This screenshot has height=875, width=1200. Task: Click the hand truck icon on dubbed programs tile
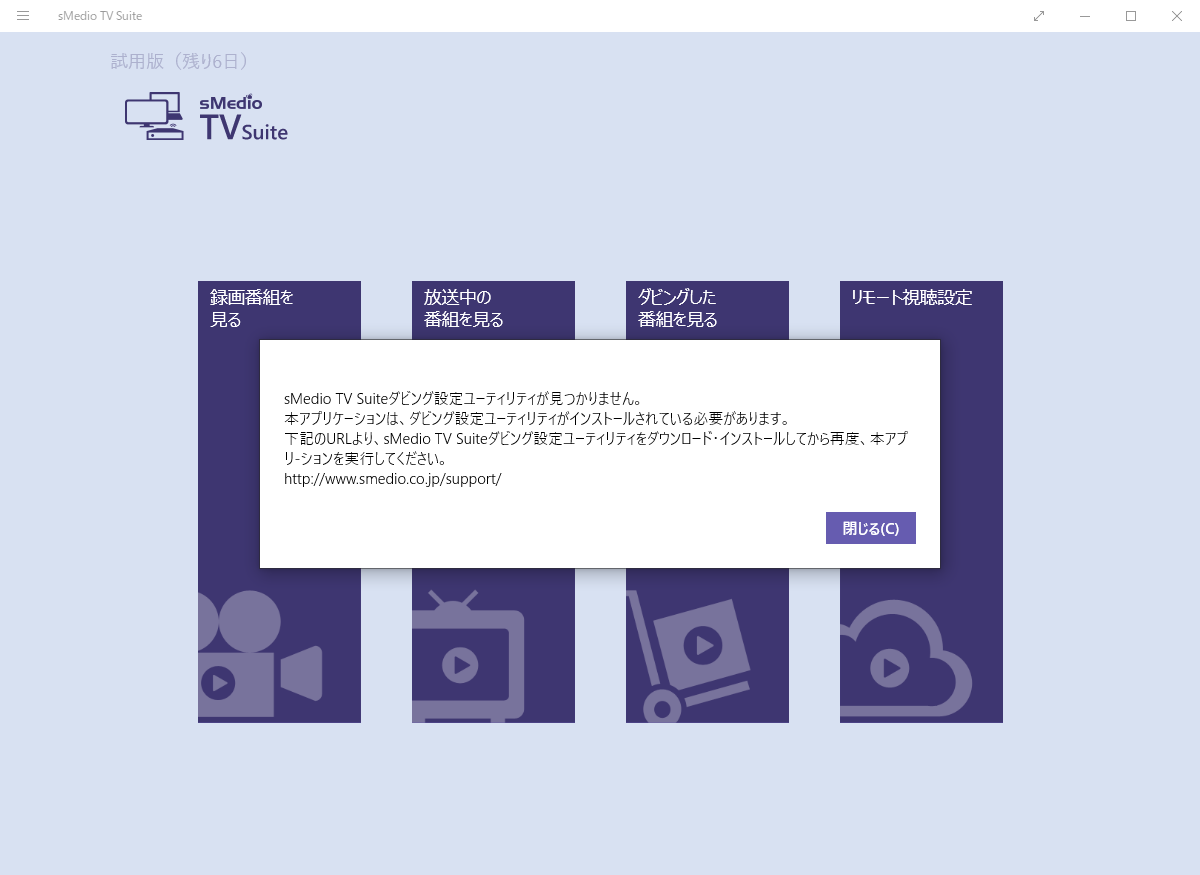(692, 650)
